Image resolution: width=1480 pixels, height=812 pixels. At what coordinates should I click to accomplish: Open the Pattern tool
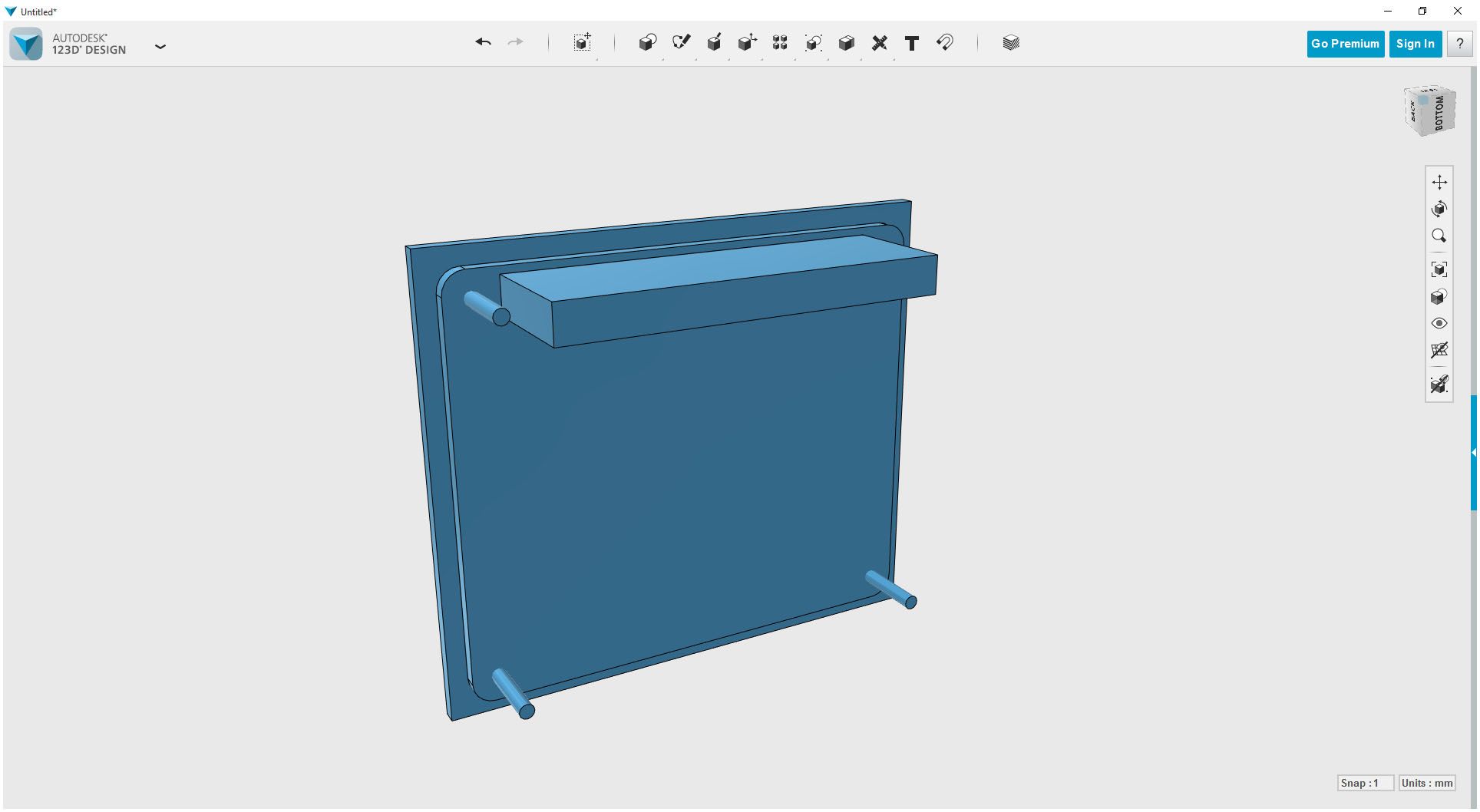tap(779, 43)
